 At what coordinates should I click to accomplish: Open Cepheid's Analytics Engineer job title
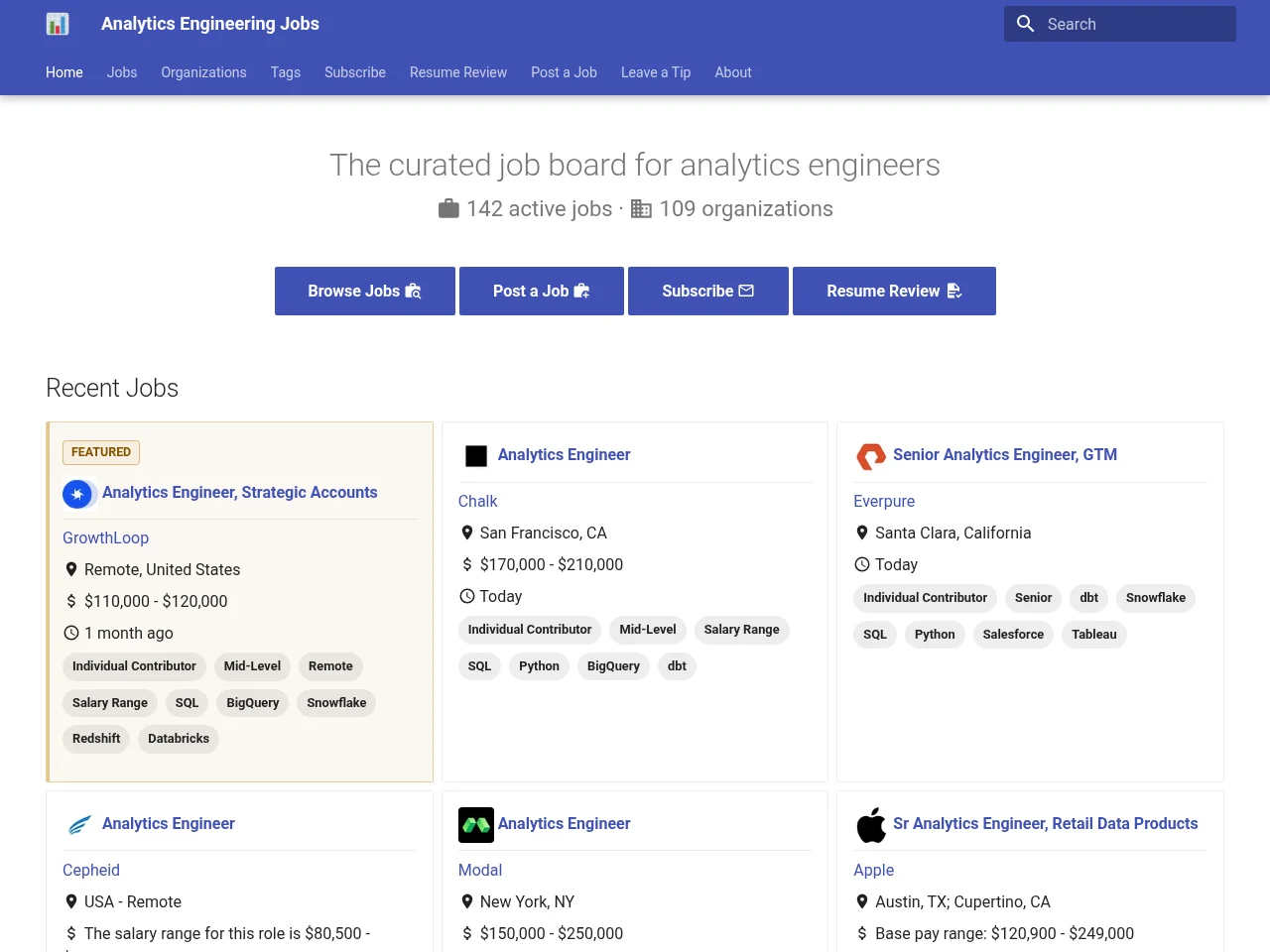coord(169,824)
